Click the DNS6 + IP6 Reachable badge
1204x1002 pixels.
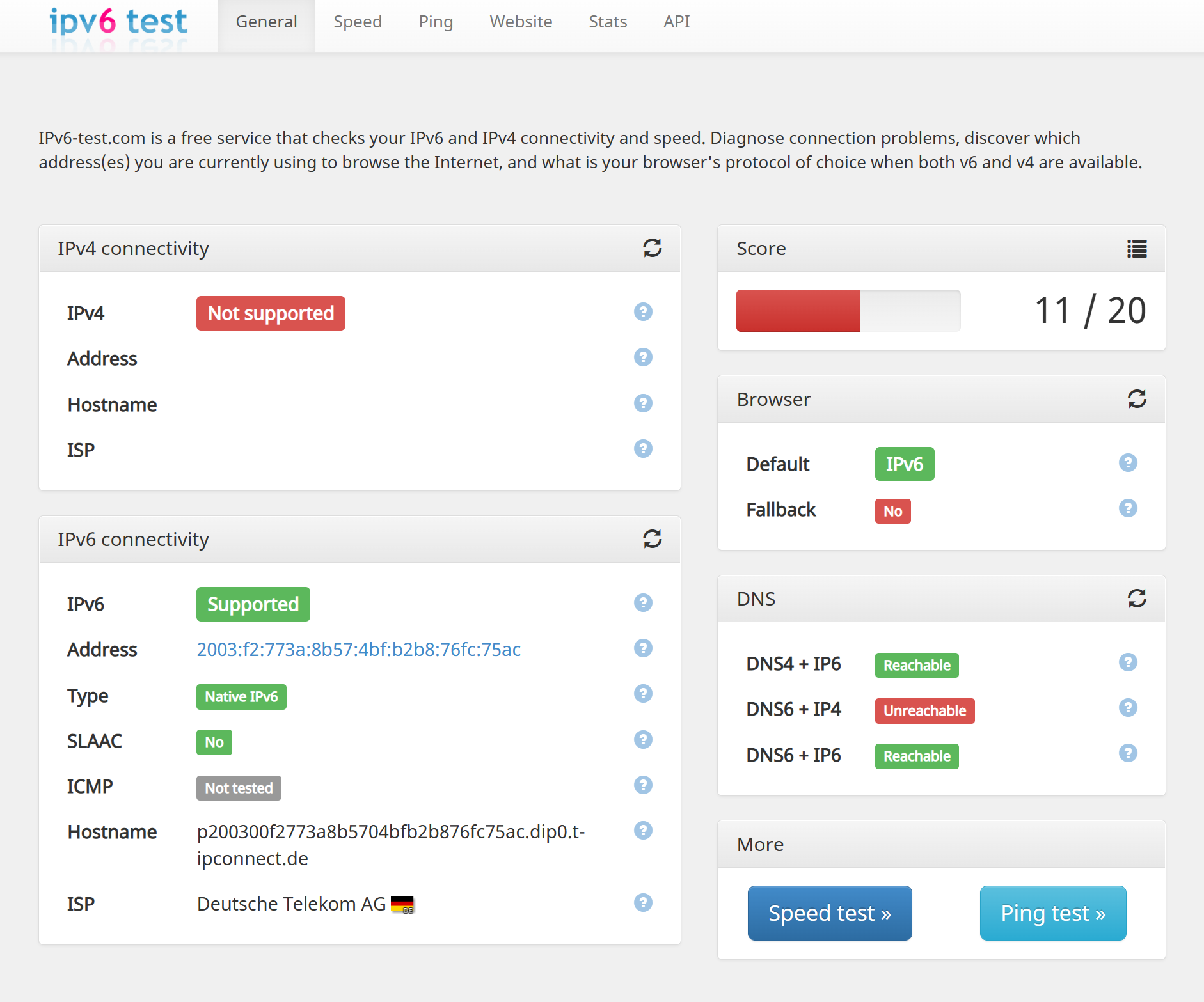[x=917, y=756]
